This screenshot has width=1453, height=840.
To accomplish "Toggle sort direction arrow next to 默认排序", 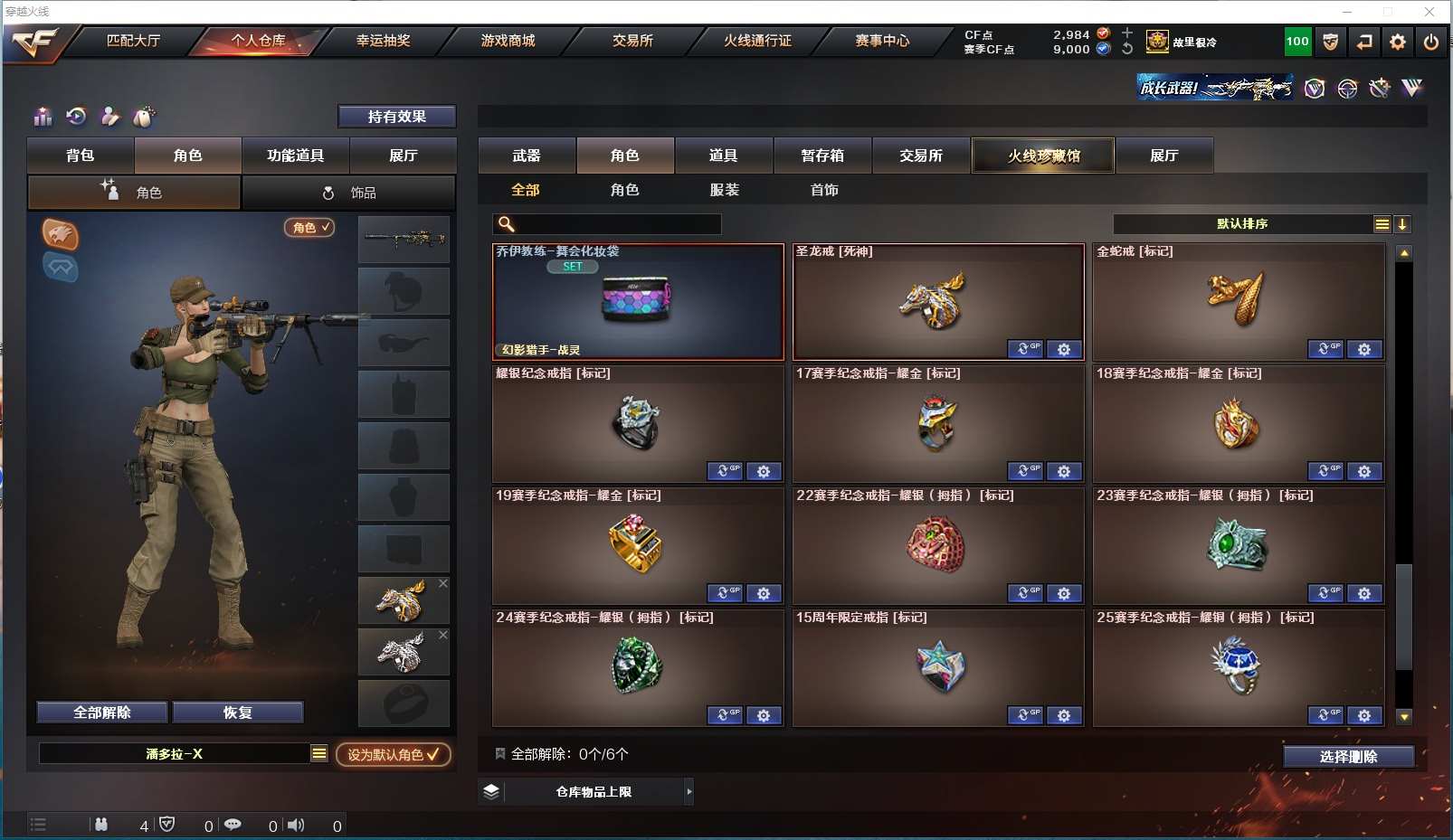I will [1402, 224].
